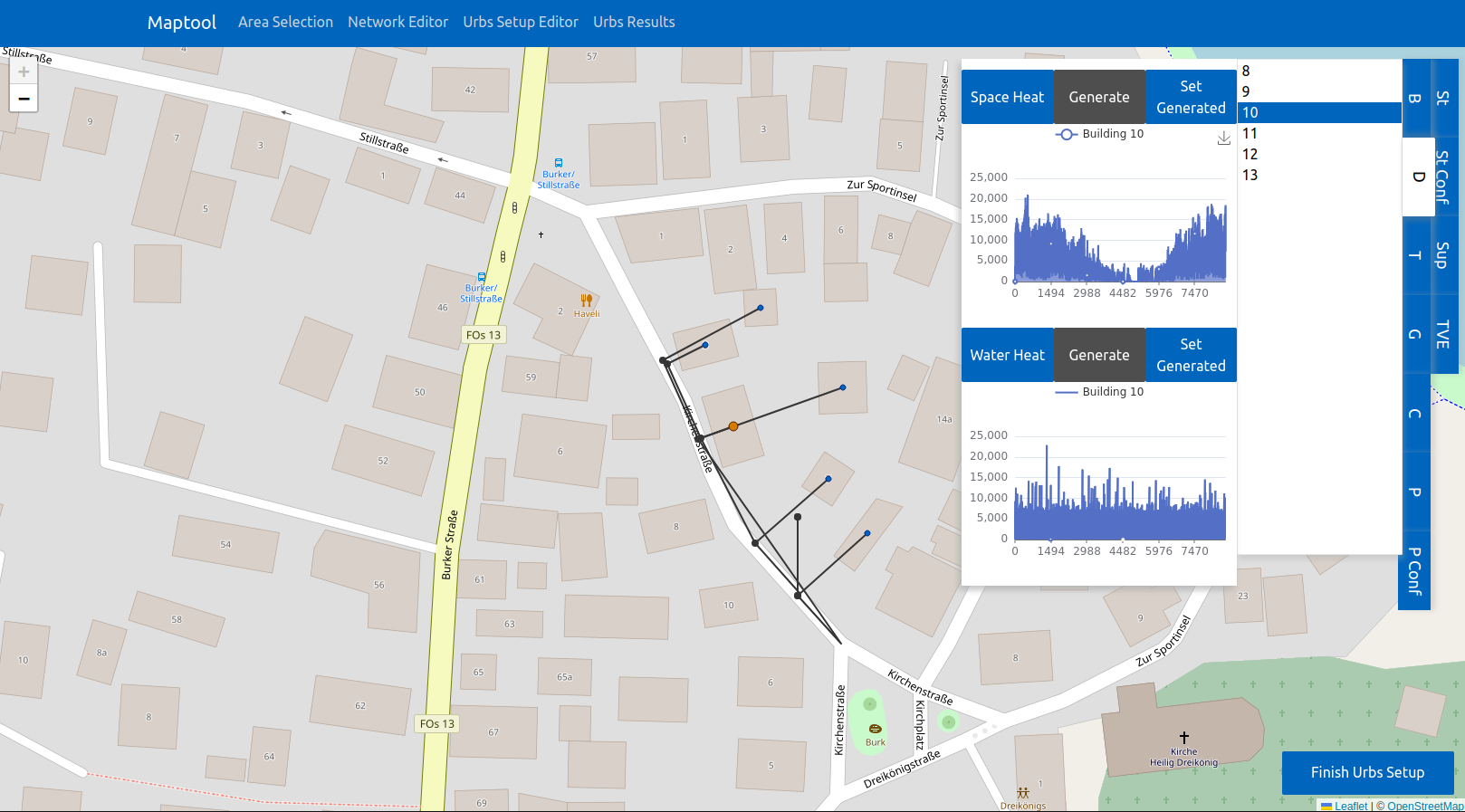This screenshot has width=1465, height=812.
Task: Click Generate for Space Heat
Action: [x=1099, y=97]
